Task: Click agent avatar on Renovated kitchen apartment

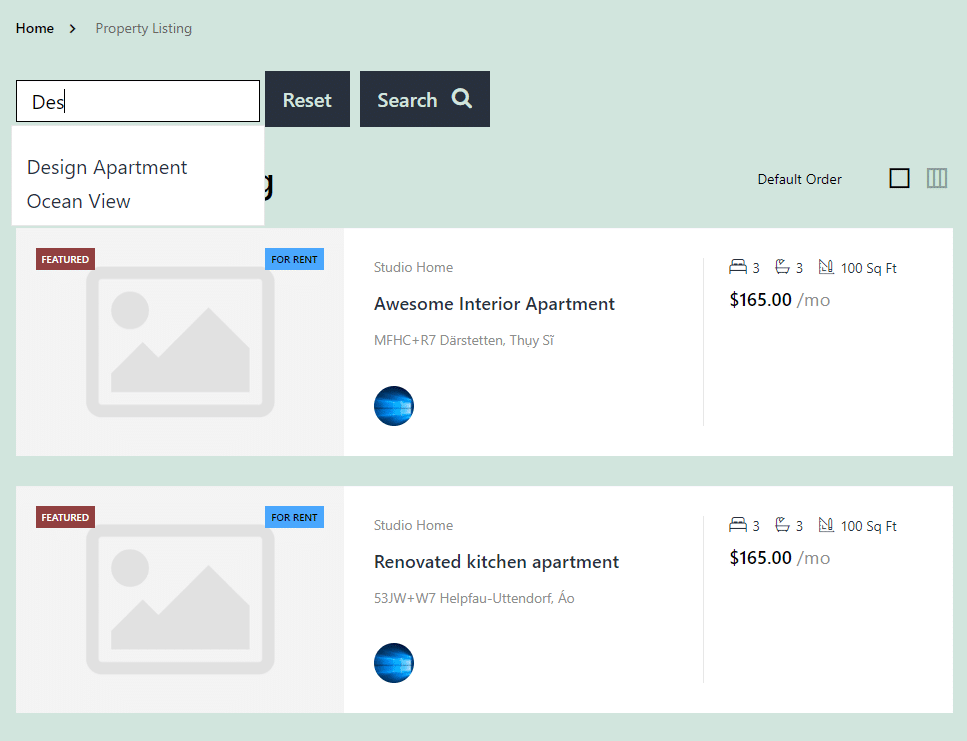Action: pyautogui.click(x=394, y=663)
